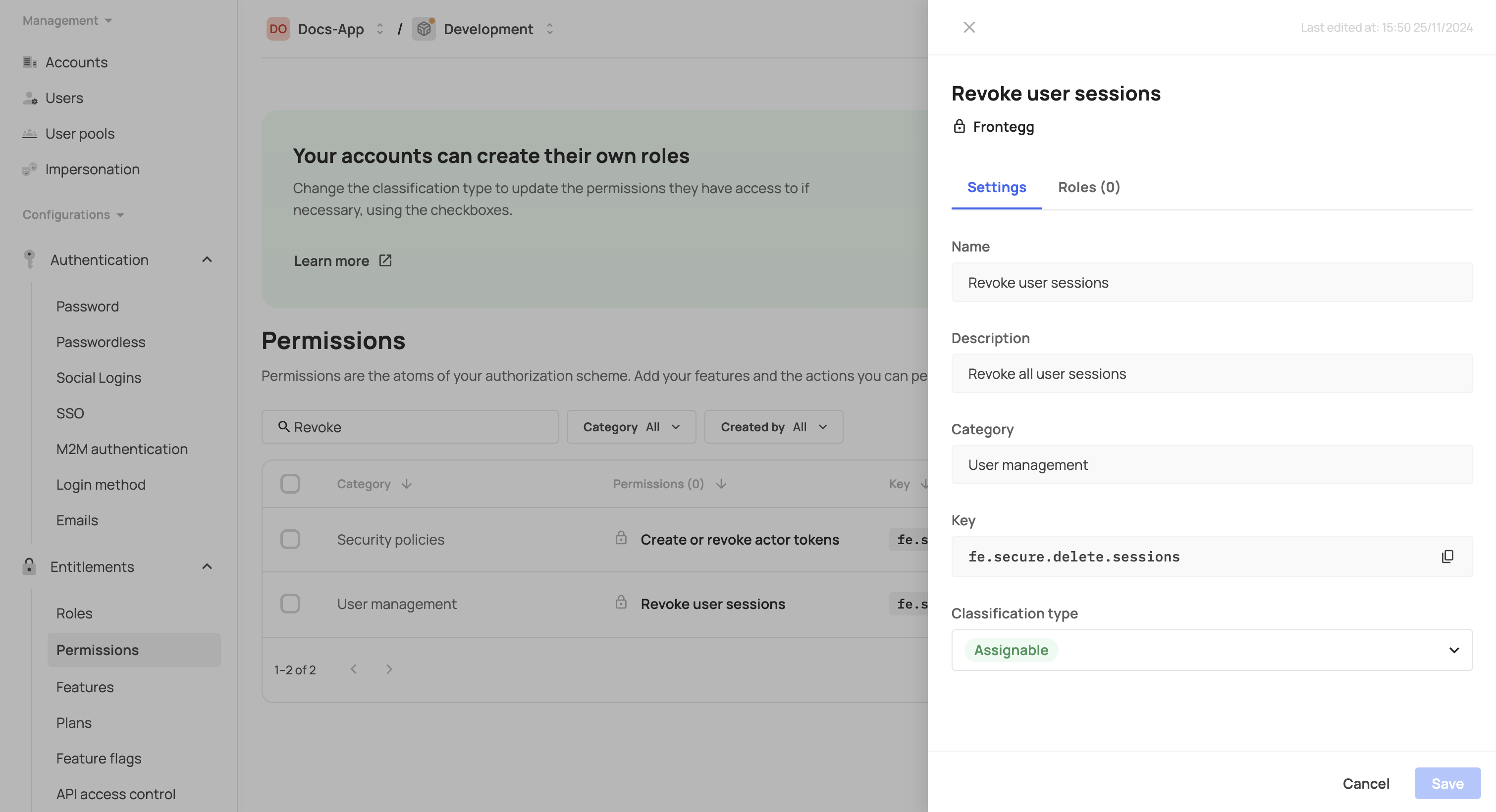Select all permissions with header checkbox

click(x=290, y=484)
